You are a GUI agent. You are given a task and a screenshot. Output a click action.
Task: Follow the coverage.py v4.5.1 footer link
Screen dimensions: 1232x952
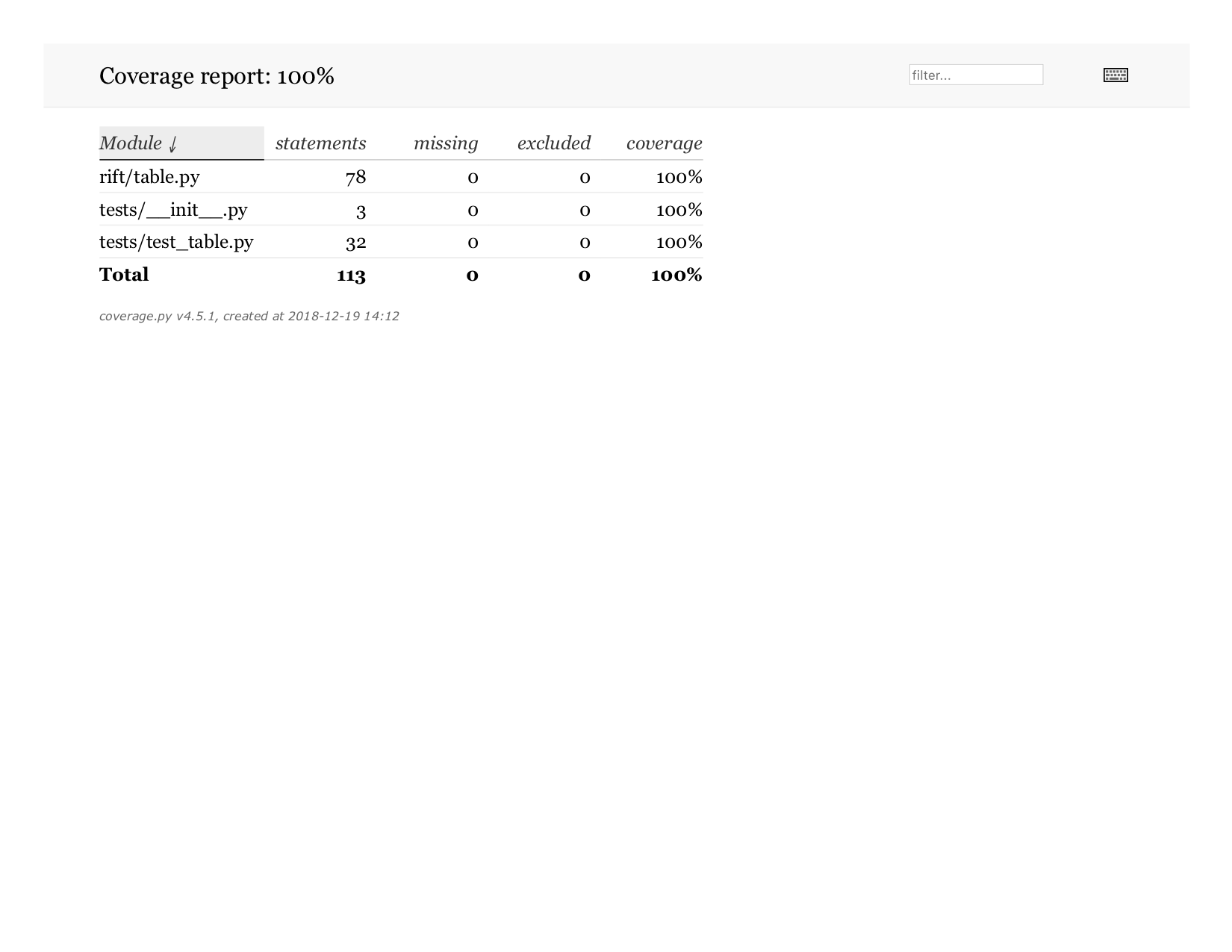tap(158, 316)
